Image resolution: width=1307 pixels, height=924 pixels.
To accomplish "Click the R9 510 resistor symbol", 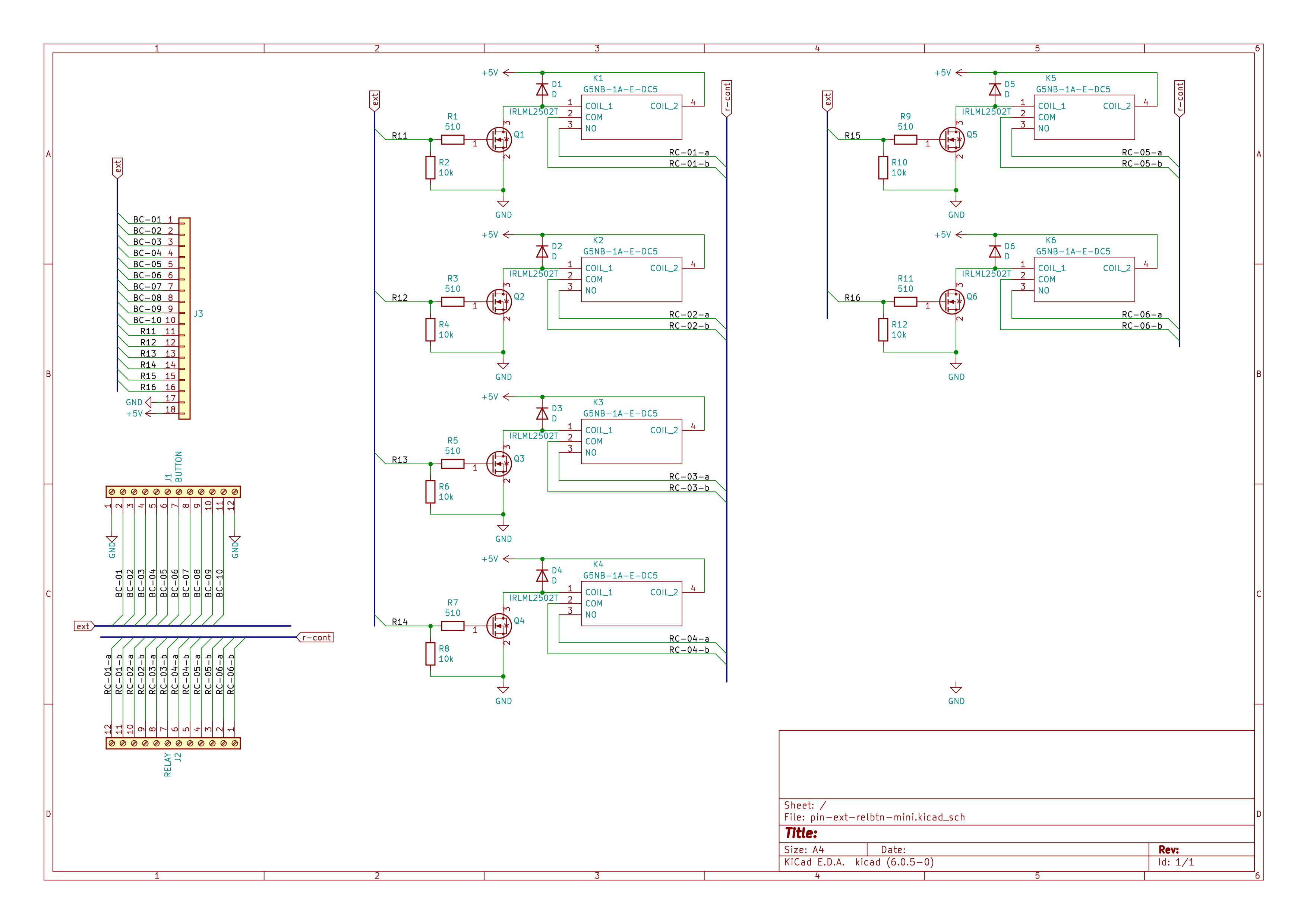I will [x=905, y=139].
